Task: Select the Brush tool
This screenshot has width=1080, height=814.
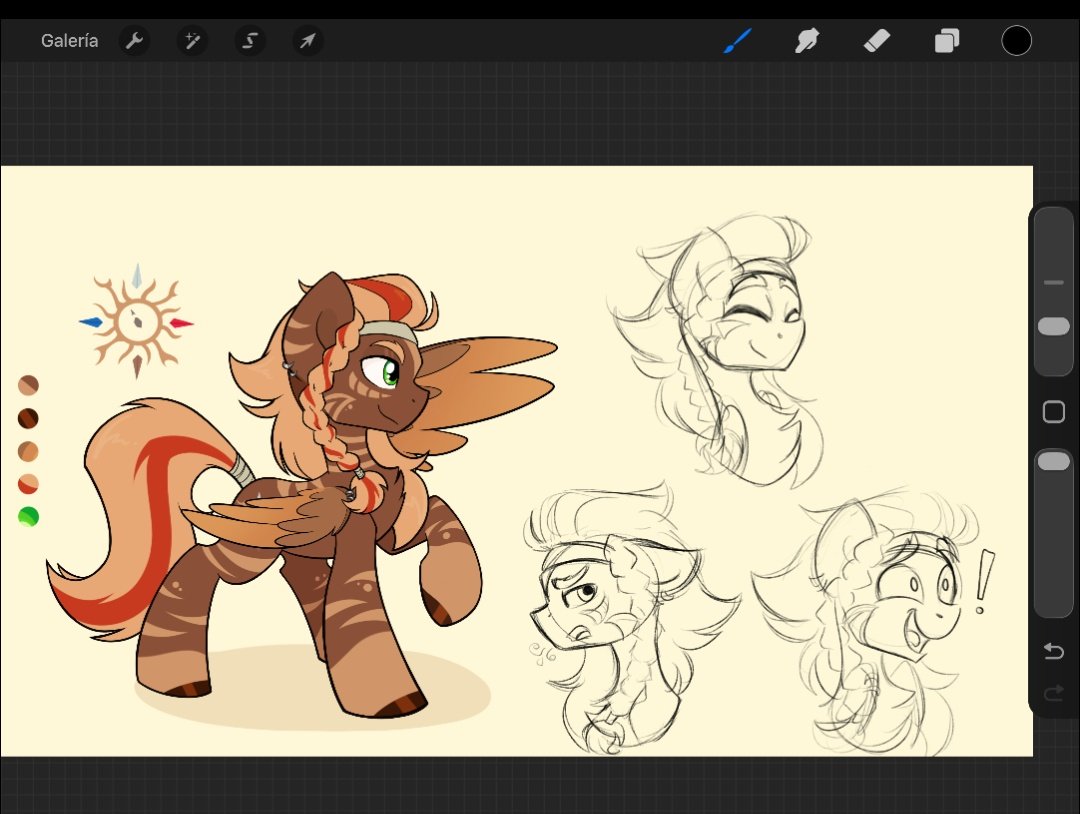Action: coord(738,41)
